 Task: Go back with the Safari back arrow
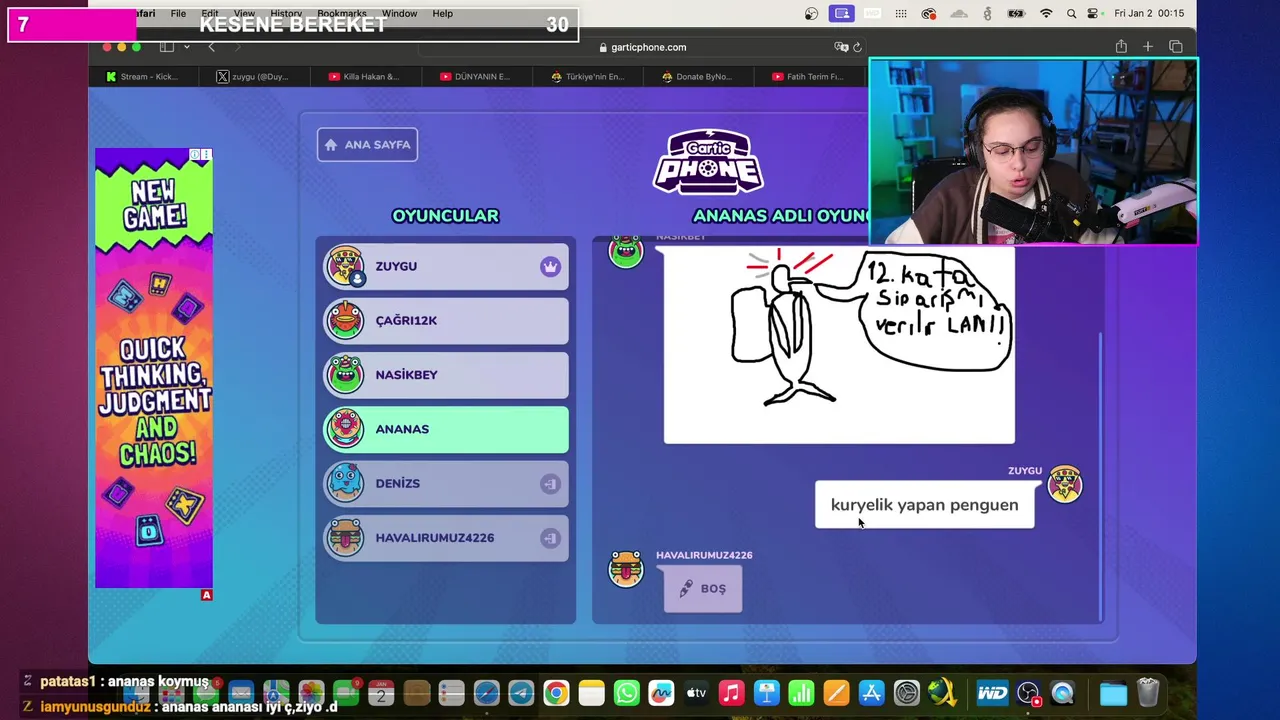click(x=211, y=47)
